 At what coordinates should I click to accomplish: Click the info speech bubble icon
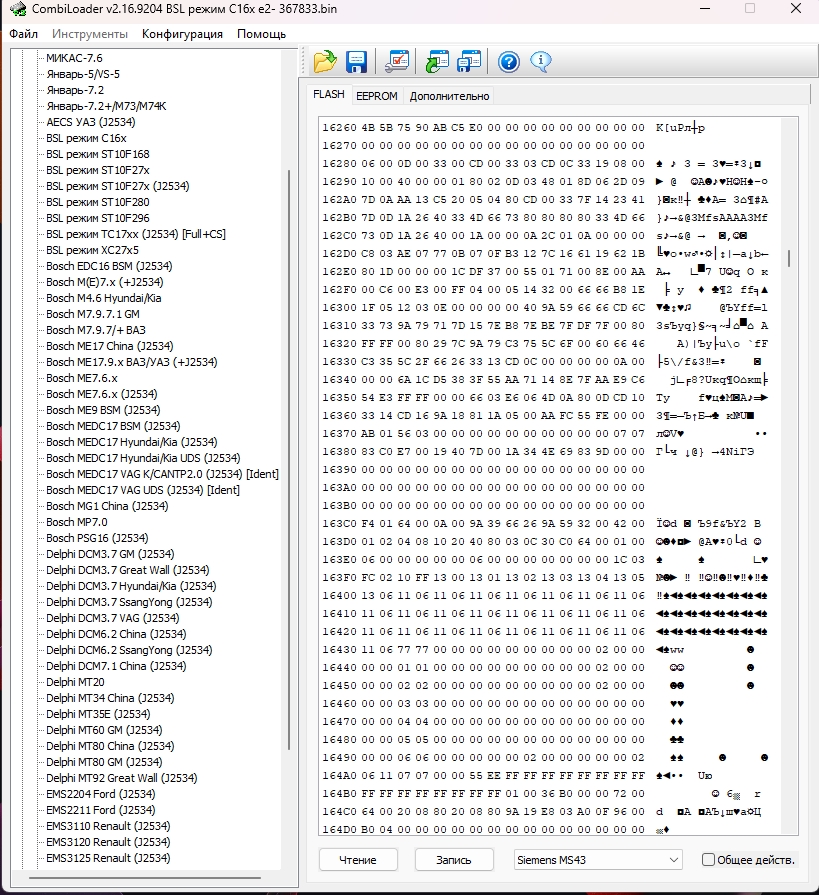[541, 62]
